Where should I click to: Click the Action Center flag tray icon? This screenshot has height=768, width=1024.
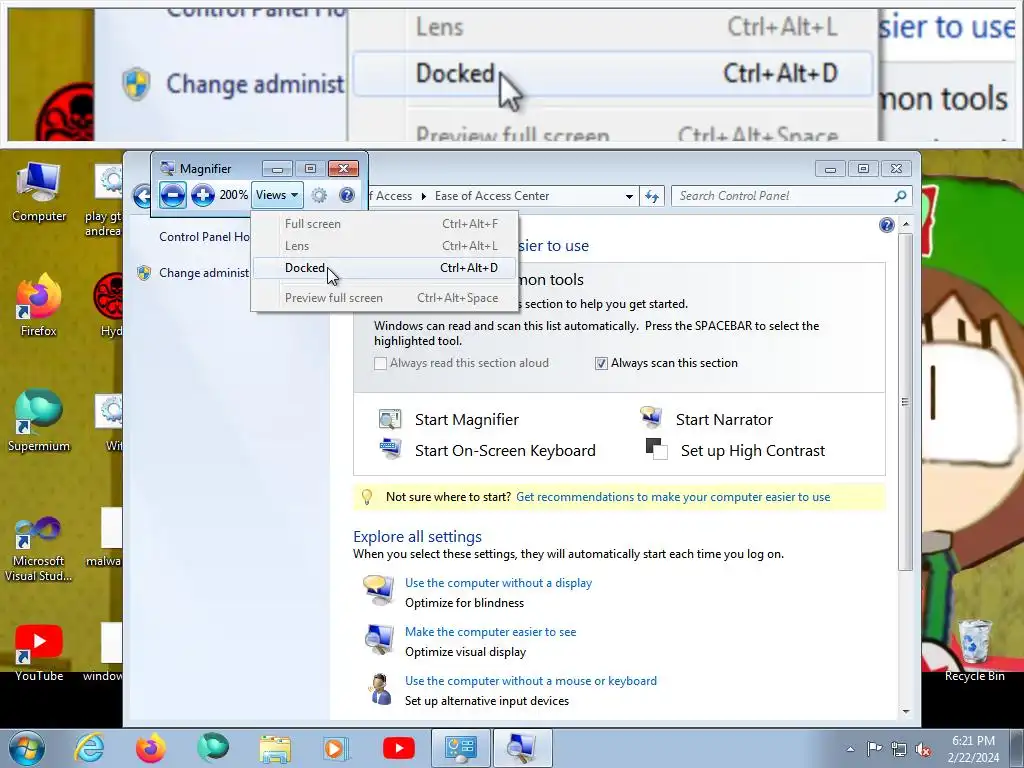tap(874, 749)
